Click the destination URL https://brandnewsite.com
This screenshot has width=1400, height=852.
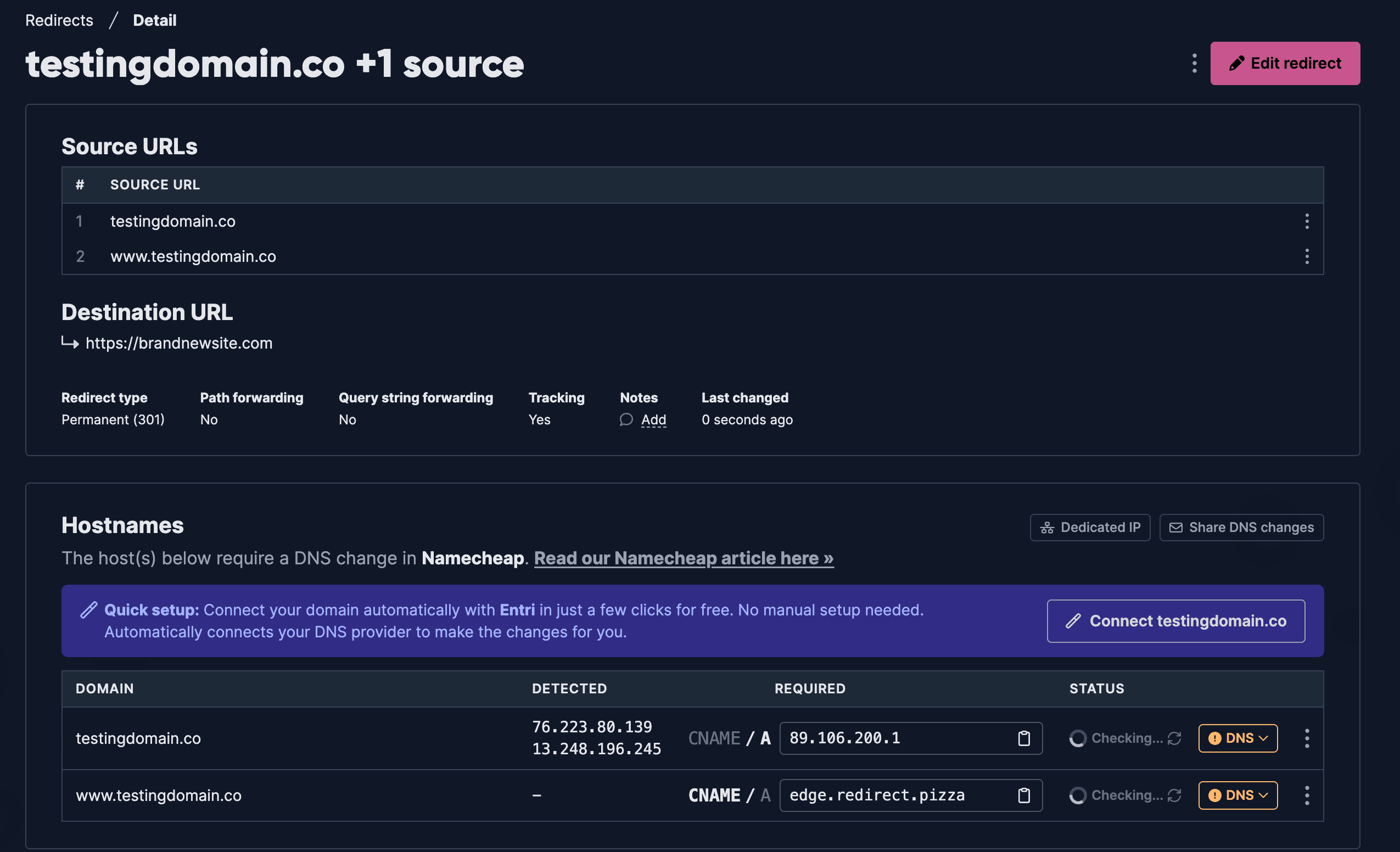click(x=179, y=343)
